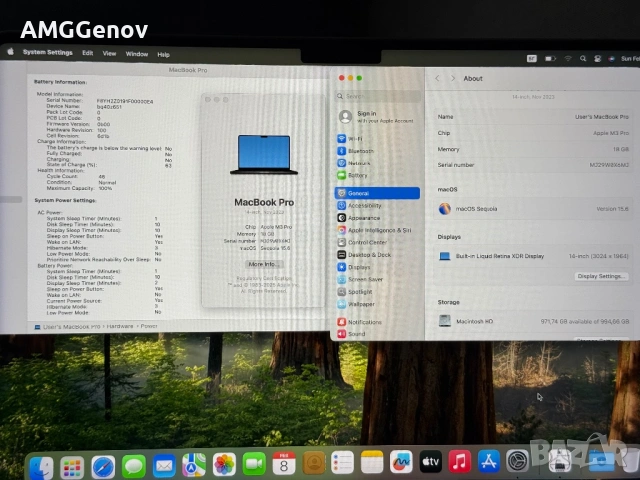Open Apple Intelligence & Siri settings
Screen dimensions: 640x480
click(x=379, y=229)
